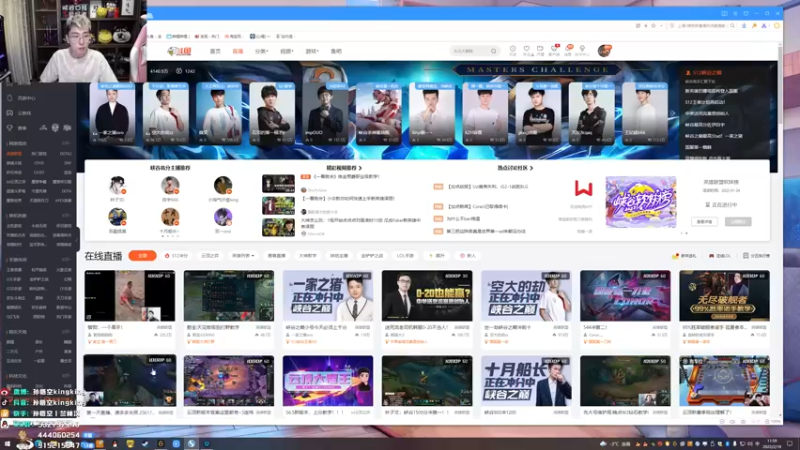Expand the 游戏 dropdown menu
800x450 pixels.
click(312, 51)
